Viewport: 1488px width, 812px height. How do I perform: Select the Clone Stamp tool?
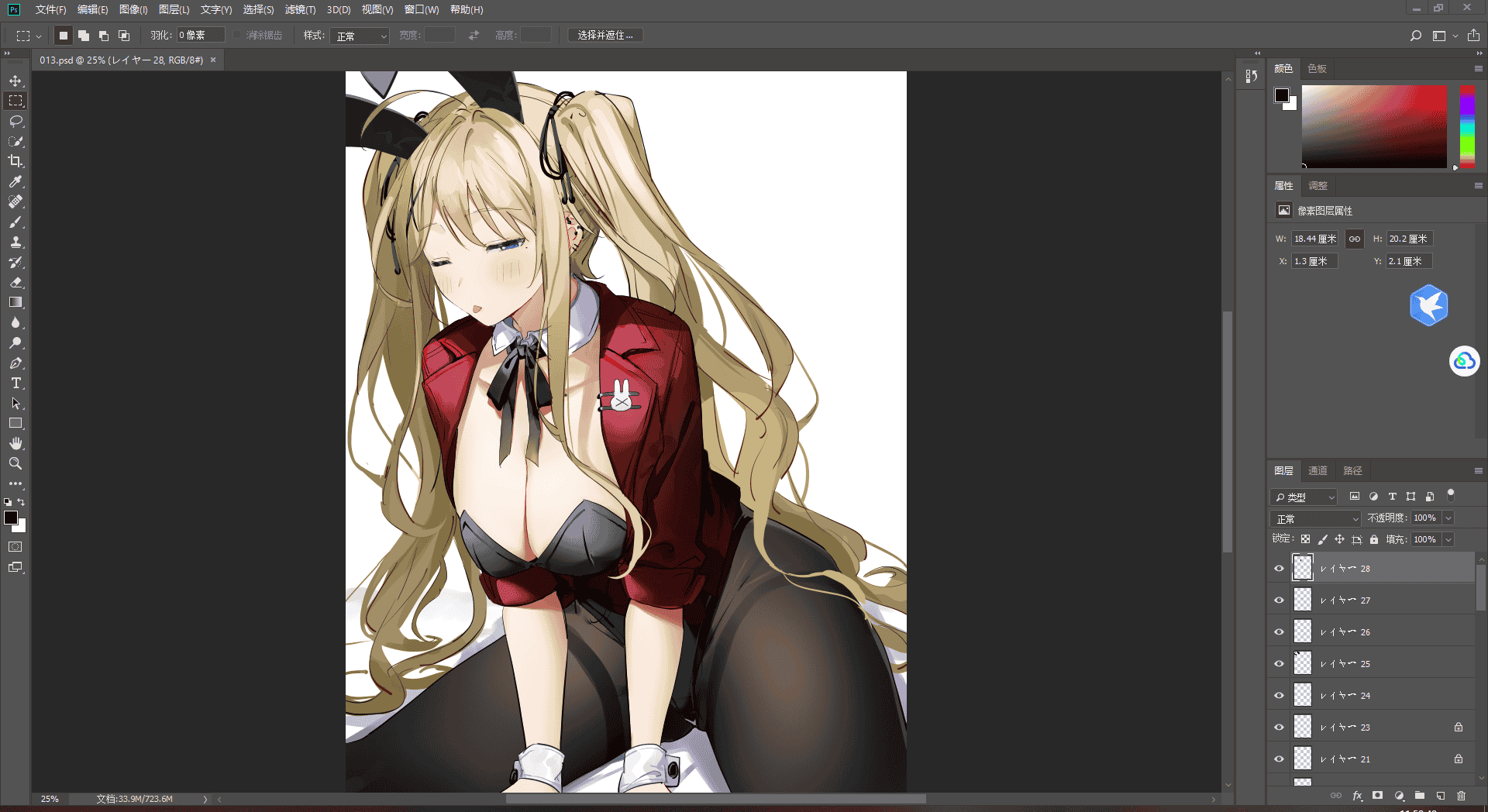pos(15,242)
